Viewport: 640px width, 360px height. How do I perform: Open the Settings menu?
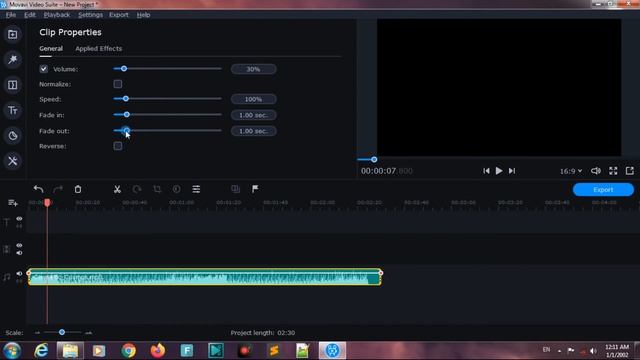pos(90,15)
